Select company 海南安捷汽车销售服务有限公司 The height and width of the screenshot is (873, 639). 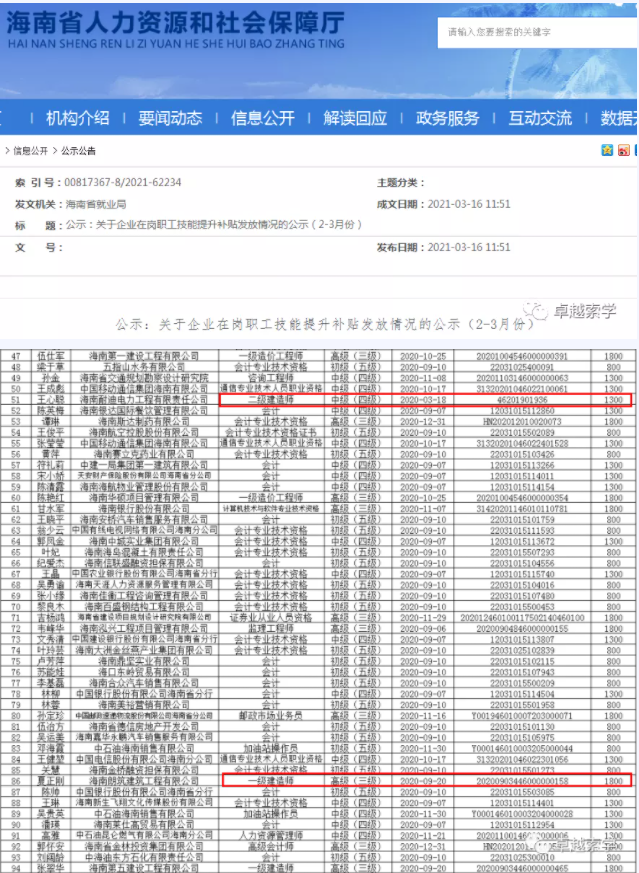coord(144,519)
